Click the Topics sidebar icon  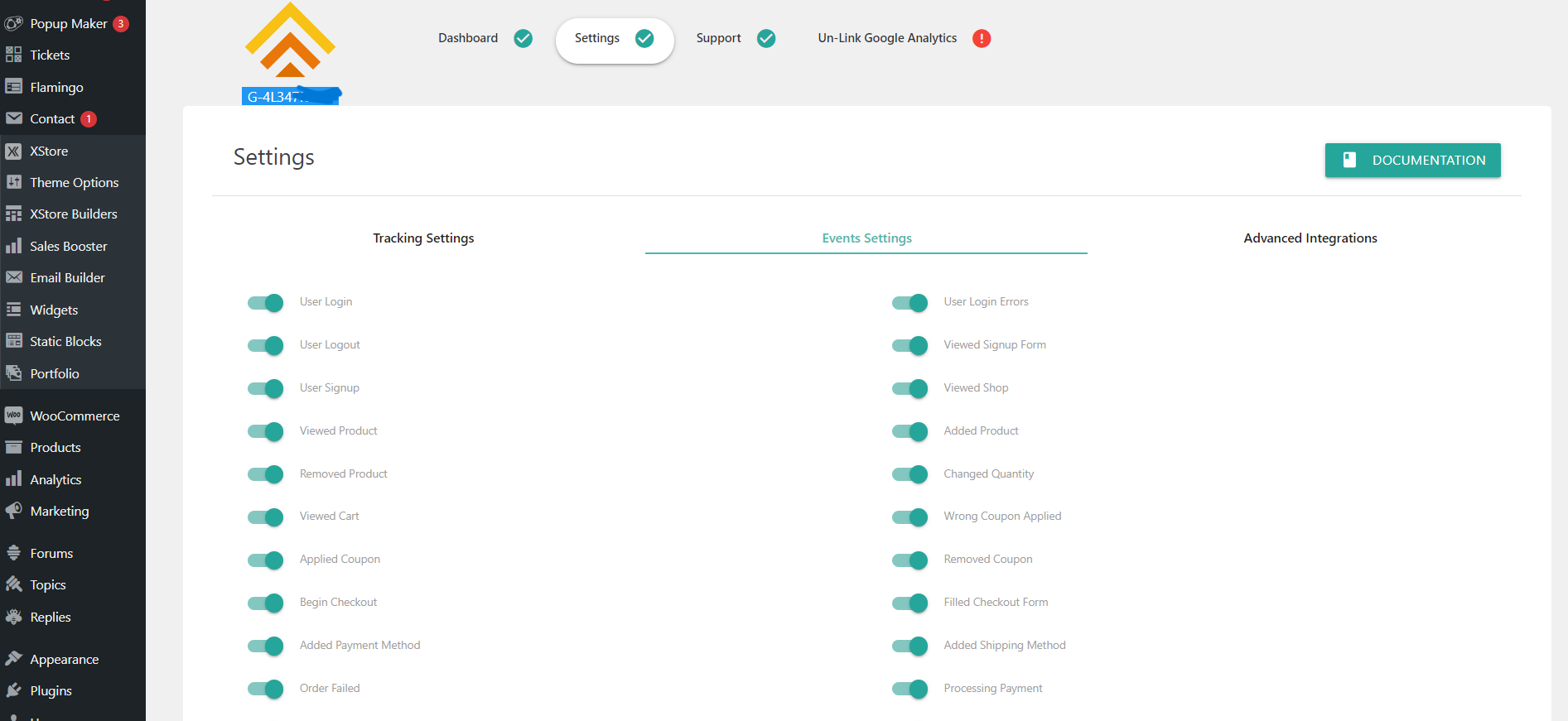click(14, 584)
